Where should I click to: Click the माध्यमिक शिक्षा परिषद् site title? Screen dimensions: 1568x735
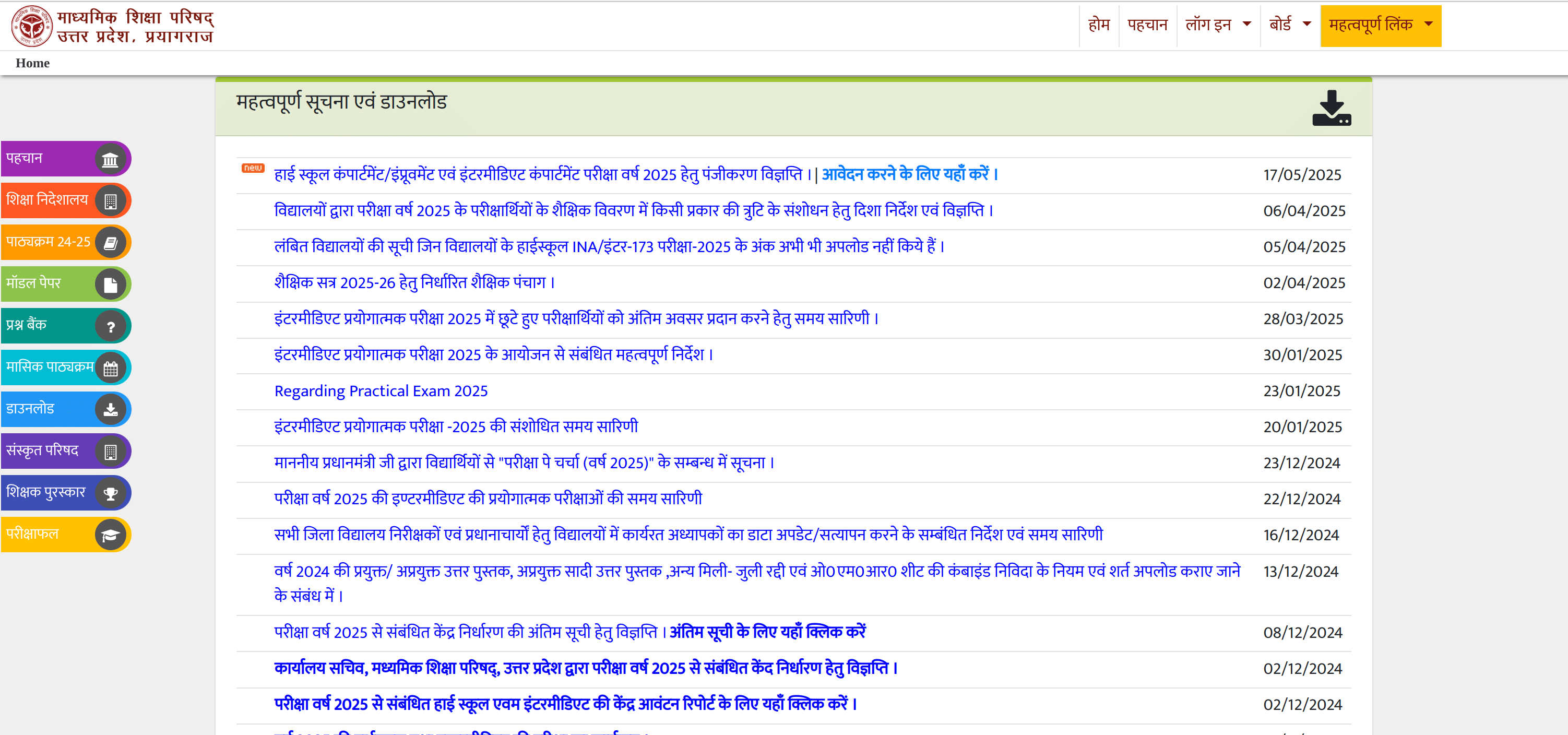point(135,26)
